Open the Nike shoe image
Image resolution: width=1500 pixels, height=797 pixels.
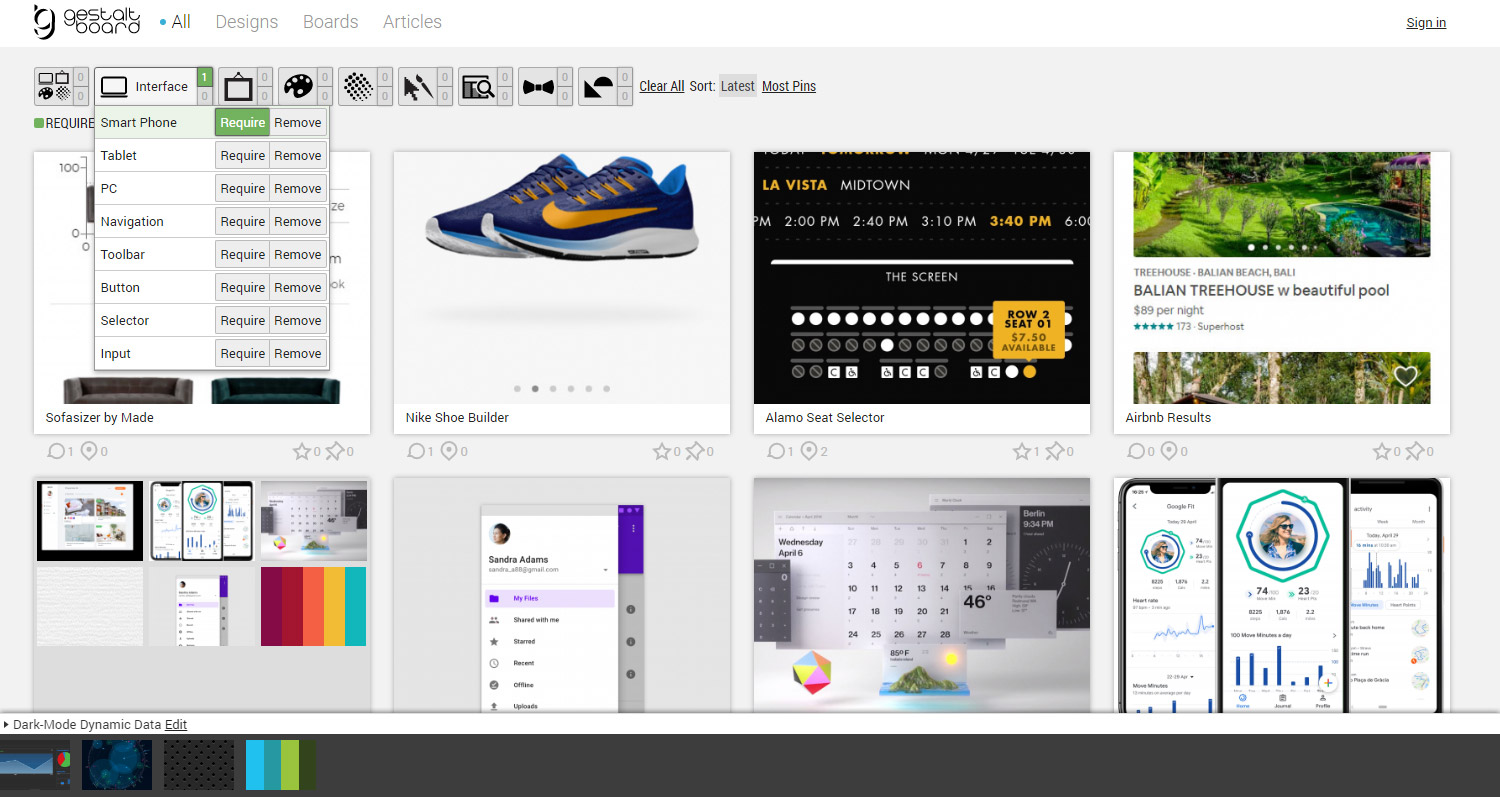pos(562,278)
